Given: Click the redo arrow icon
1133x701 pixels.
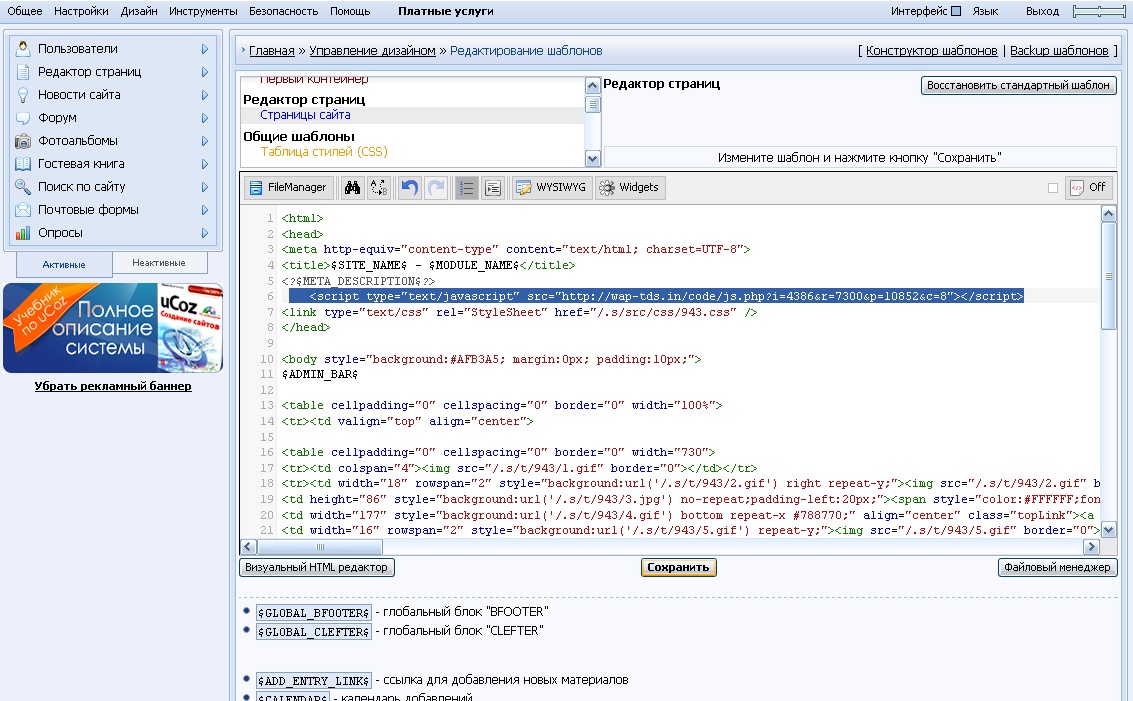Looking at the screenshot, I should tap(436, 188).
